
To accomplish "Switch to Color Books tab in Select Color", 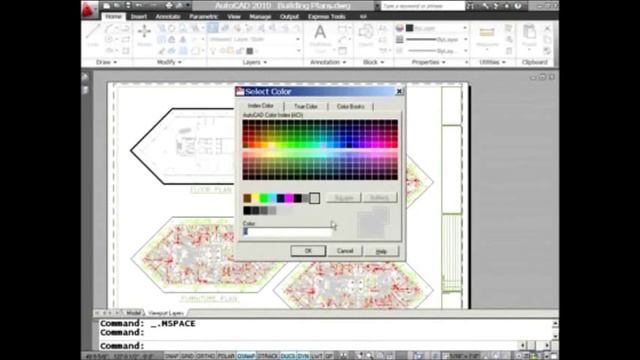I will coord(351,107).
